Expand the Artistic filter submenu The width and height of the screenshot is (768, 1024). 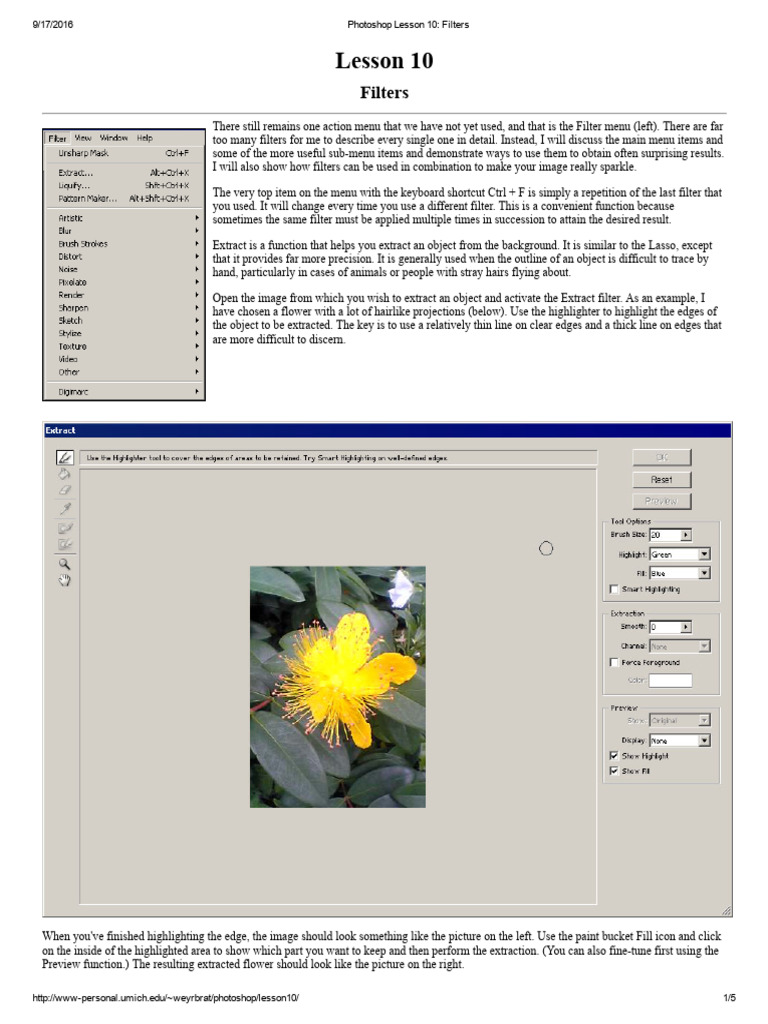pyautogui.click(x=124, y=218)
